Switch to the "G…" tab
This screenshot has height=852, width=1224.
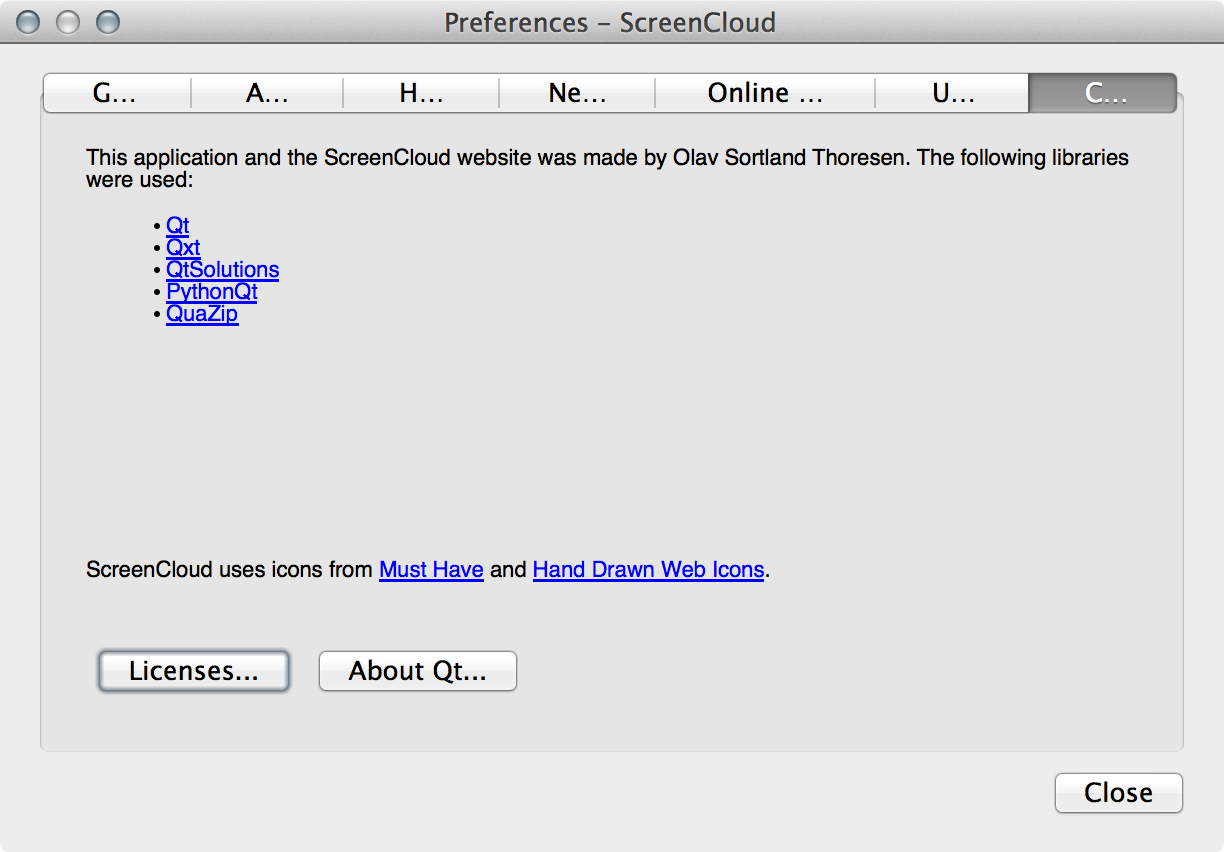tap(116, 93)
